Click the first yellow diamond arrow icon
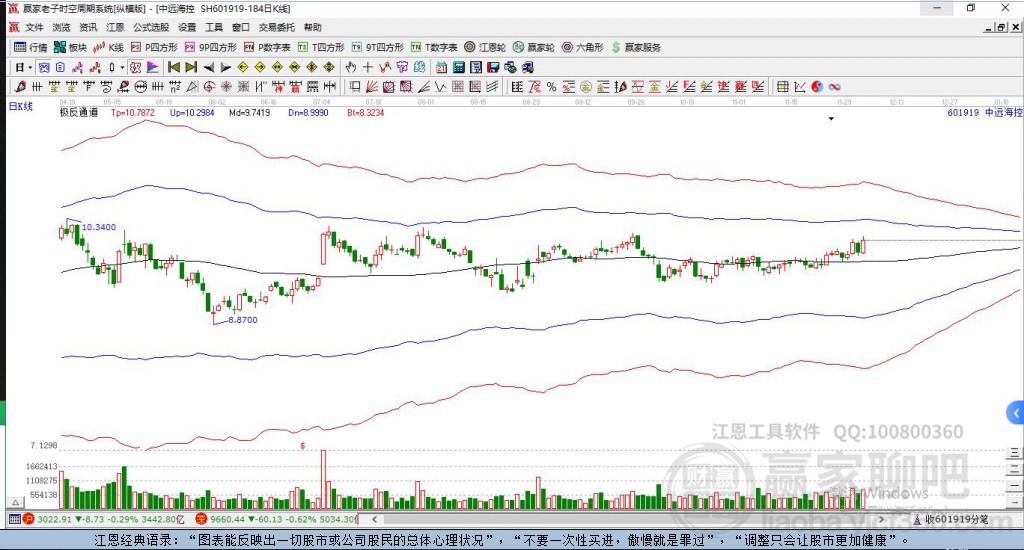The image size is (1024, 550). [243, 67]
